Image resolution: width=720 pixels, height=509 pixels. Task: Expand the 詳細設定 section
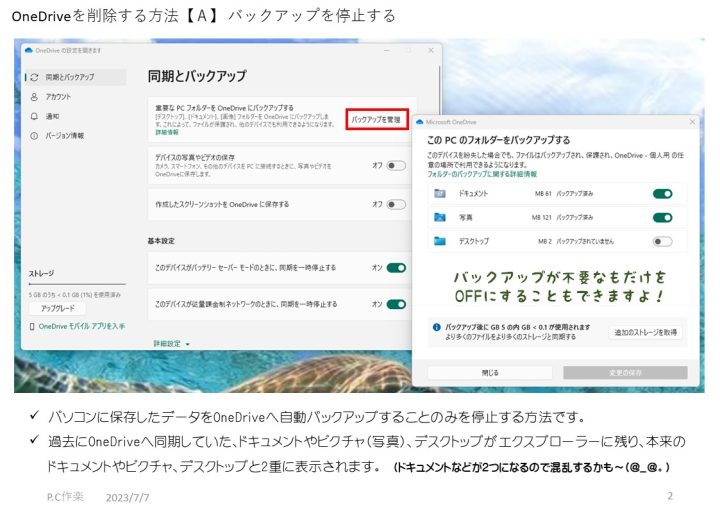(x=171, y=344)
